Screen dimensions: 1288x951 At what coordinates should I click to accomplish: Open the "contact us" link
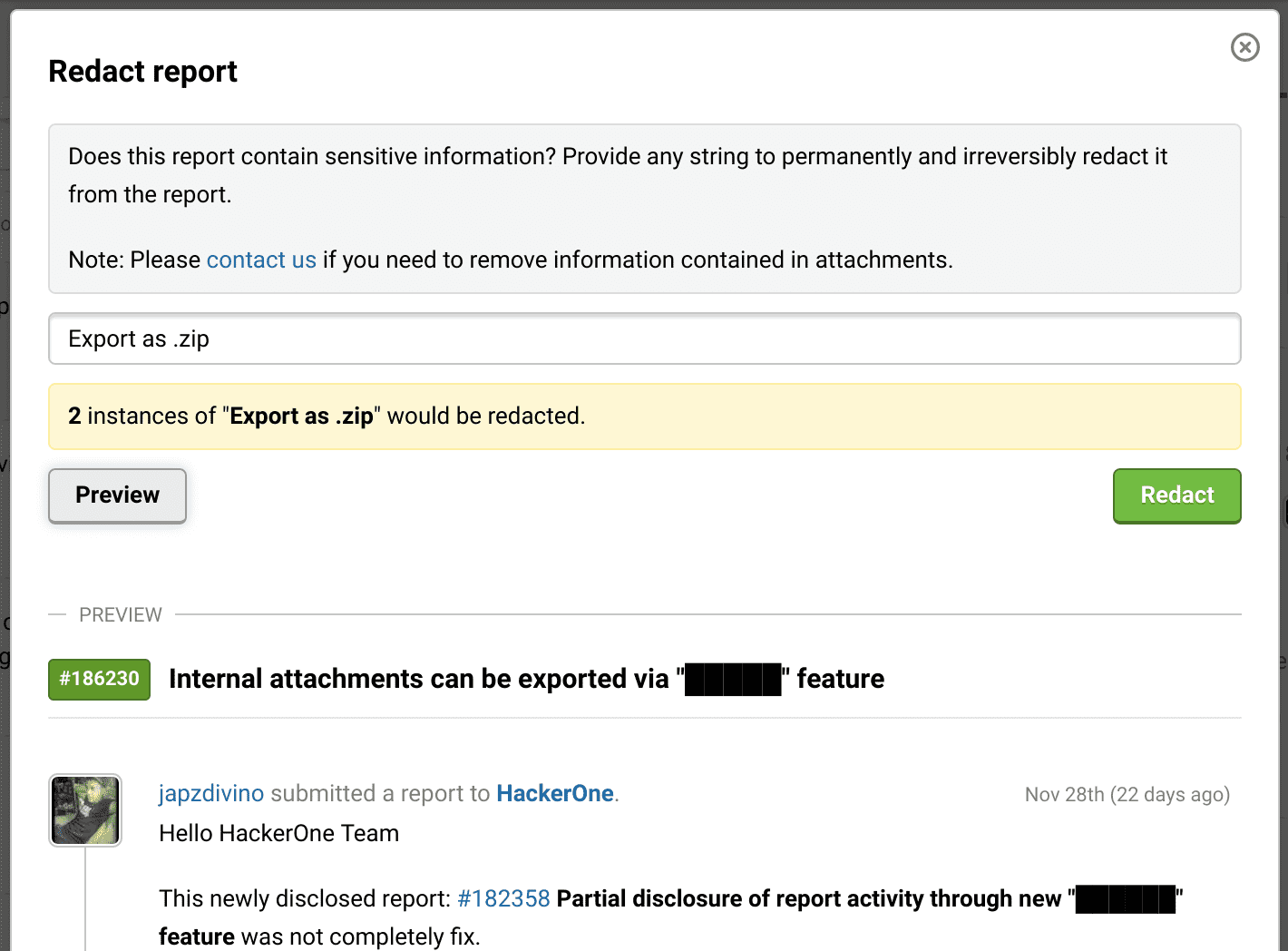261,260
